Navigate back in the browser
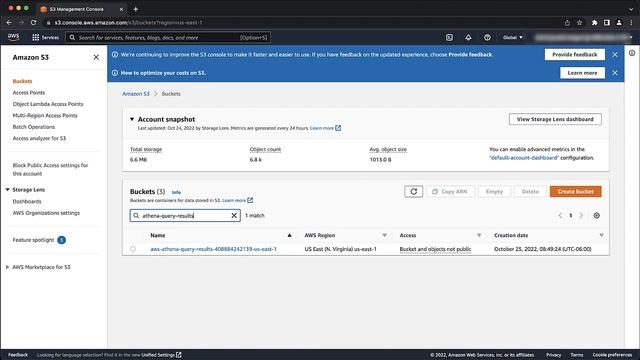 coord(9,22)
